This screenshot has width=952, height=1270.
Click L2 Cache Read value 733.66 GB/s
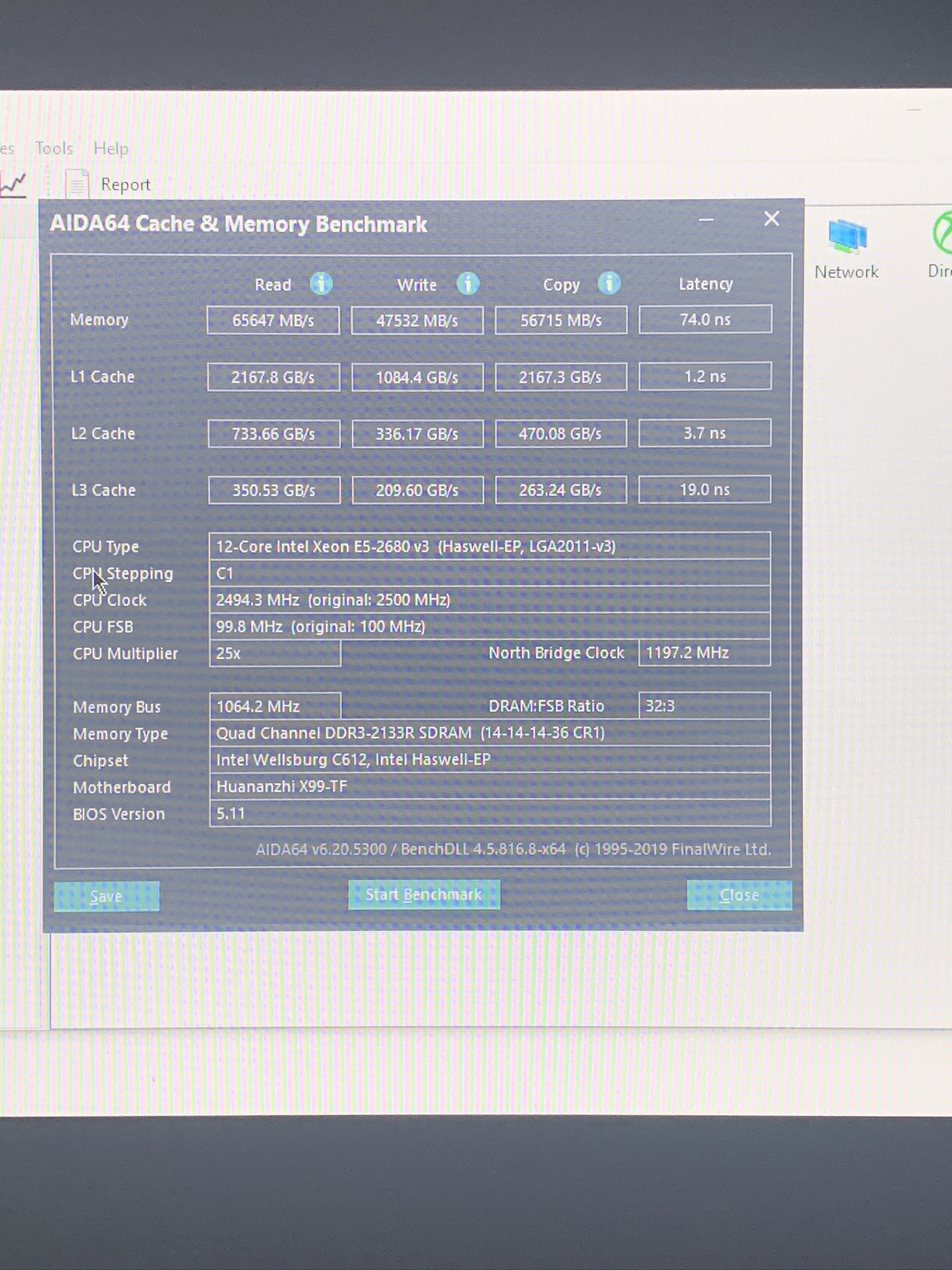(x=274, y=433)
